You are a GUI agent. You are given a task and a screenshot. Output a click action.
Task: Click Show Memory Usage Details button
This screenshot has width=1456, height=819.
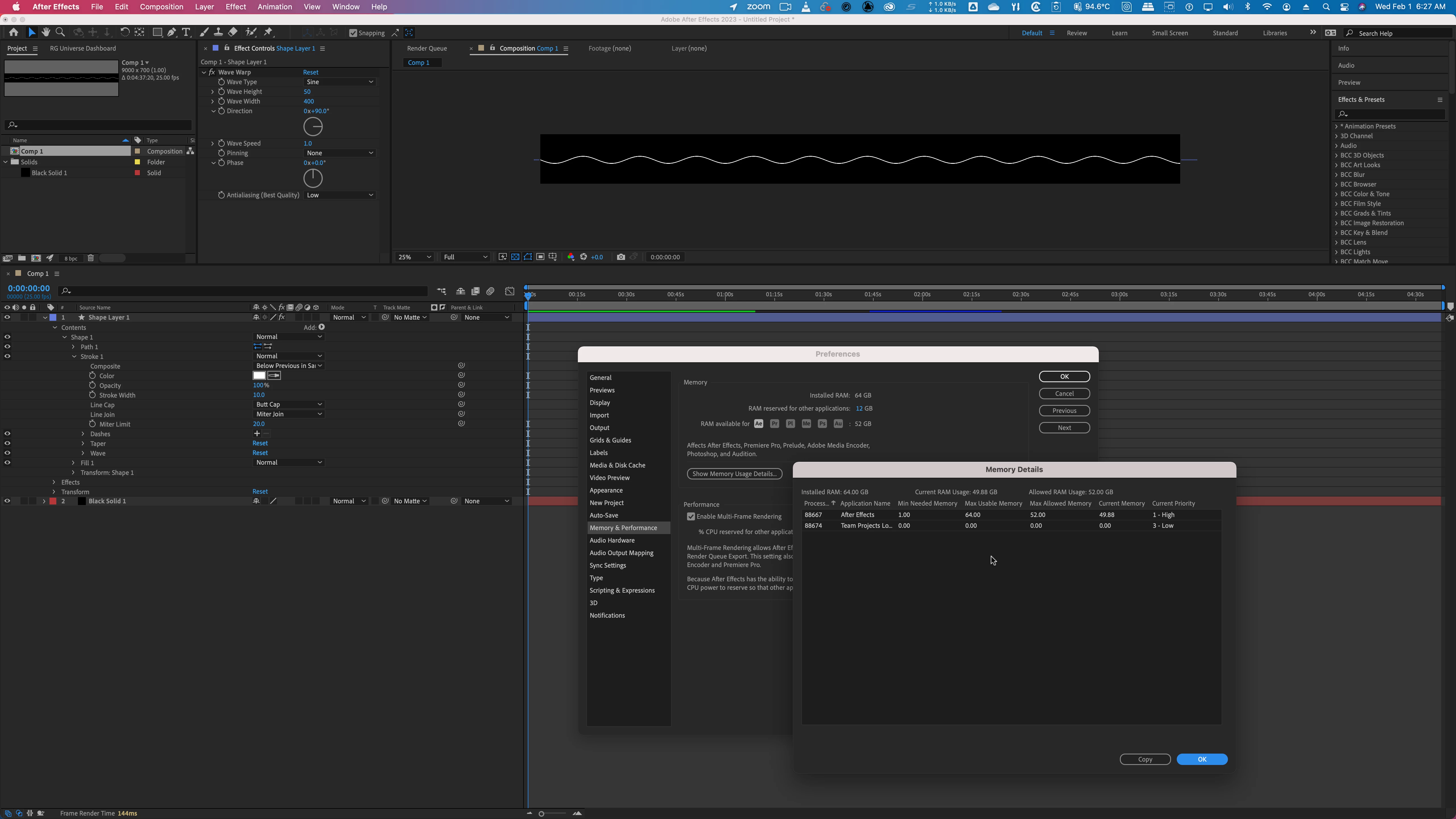point(734,474)
